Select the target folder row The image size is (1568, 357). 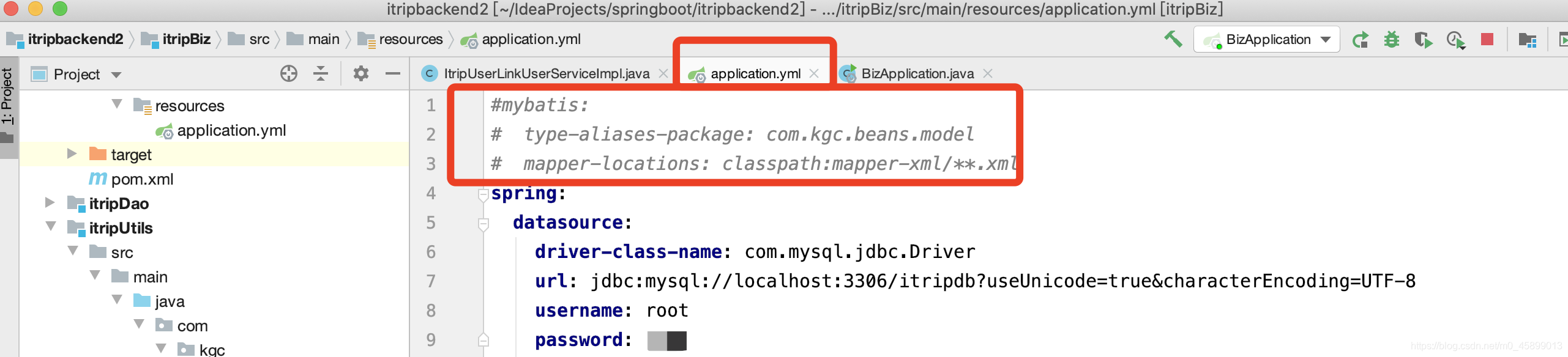214,155
